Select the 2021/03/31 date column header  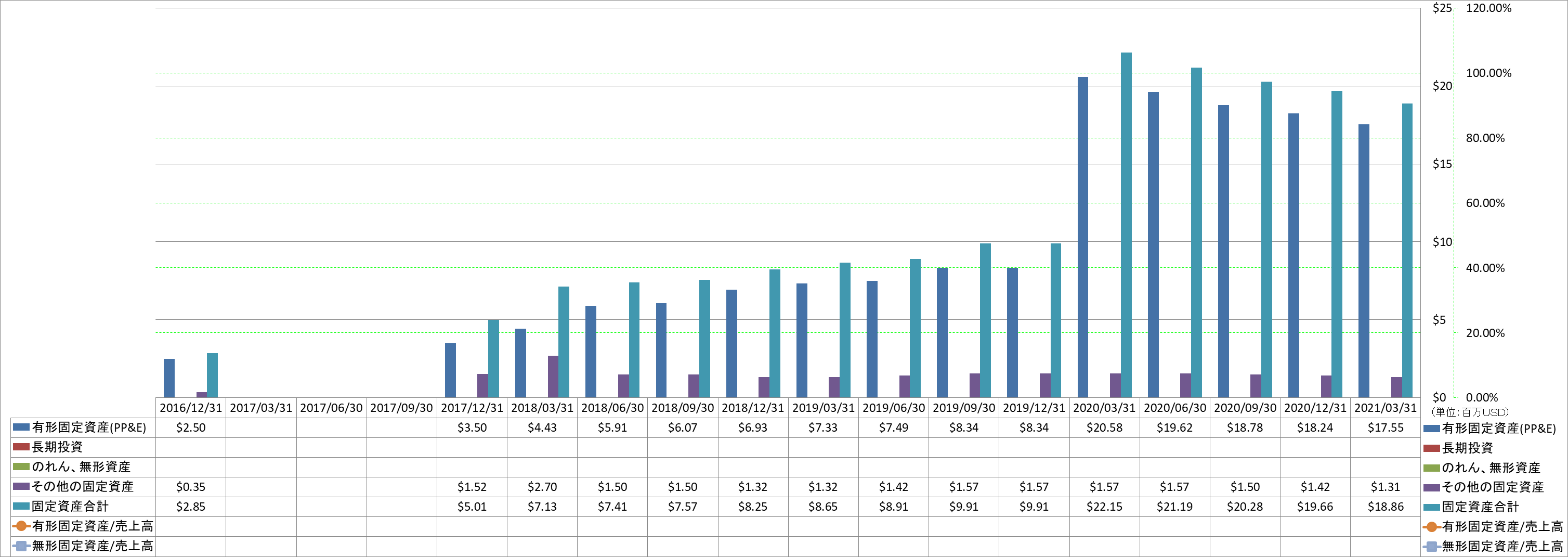pyautogui.click(x=1386, y=408)
